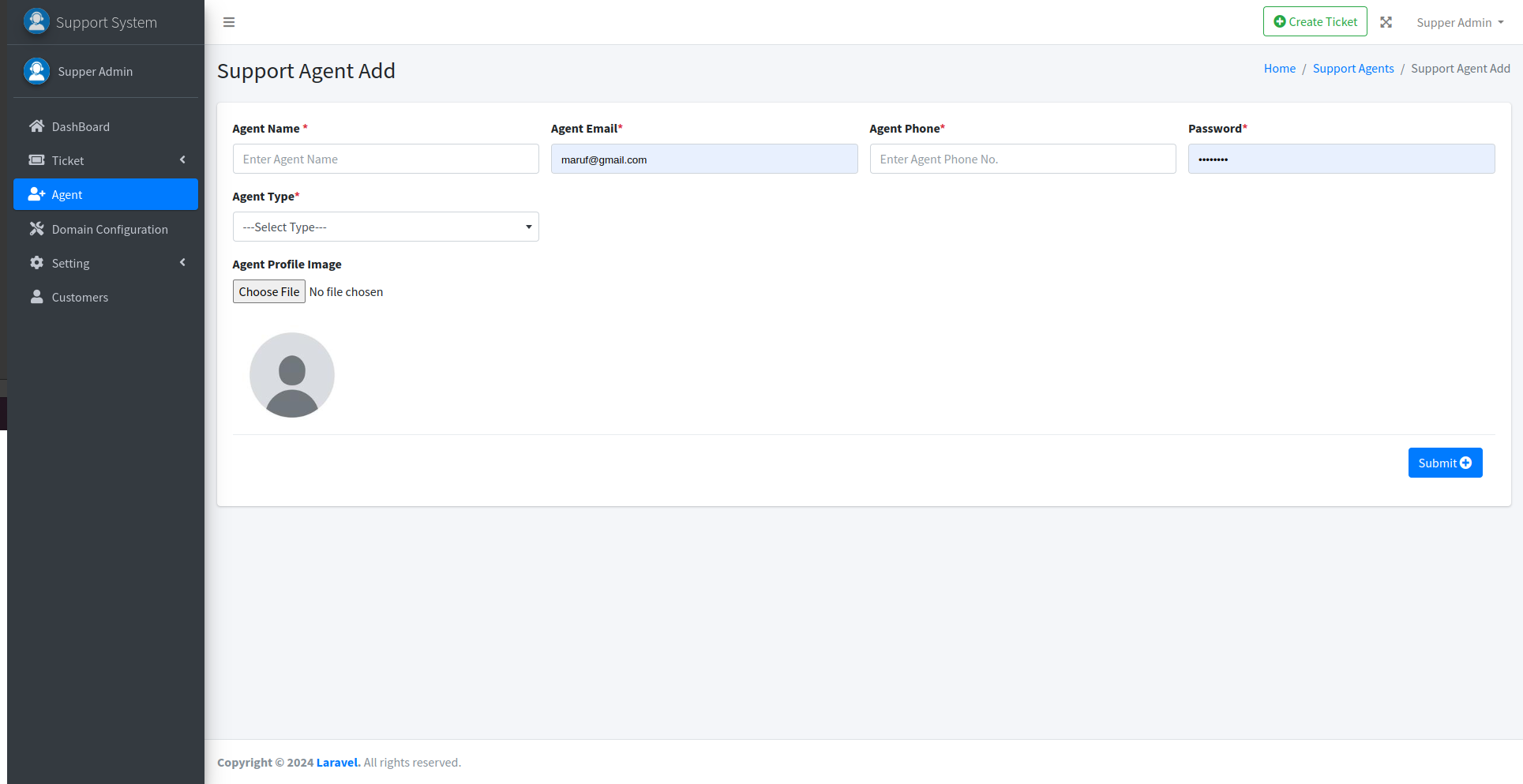Click the Supper Admin avatar in sidebar
This screenshot has width=1523, height=784.
pyautogui.click(x=36, y=71)
